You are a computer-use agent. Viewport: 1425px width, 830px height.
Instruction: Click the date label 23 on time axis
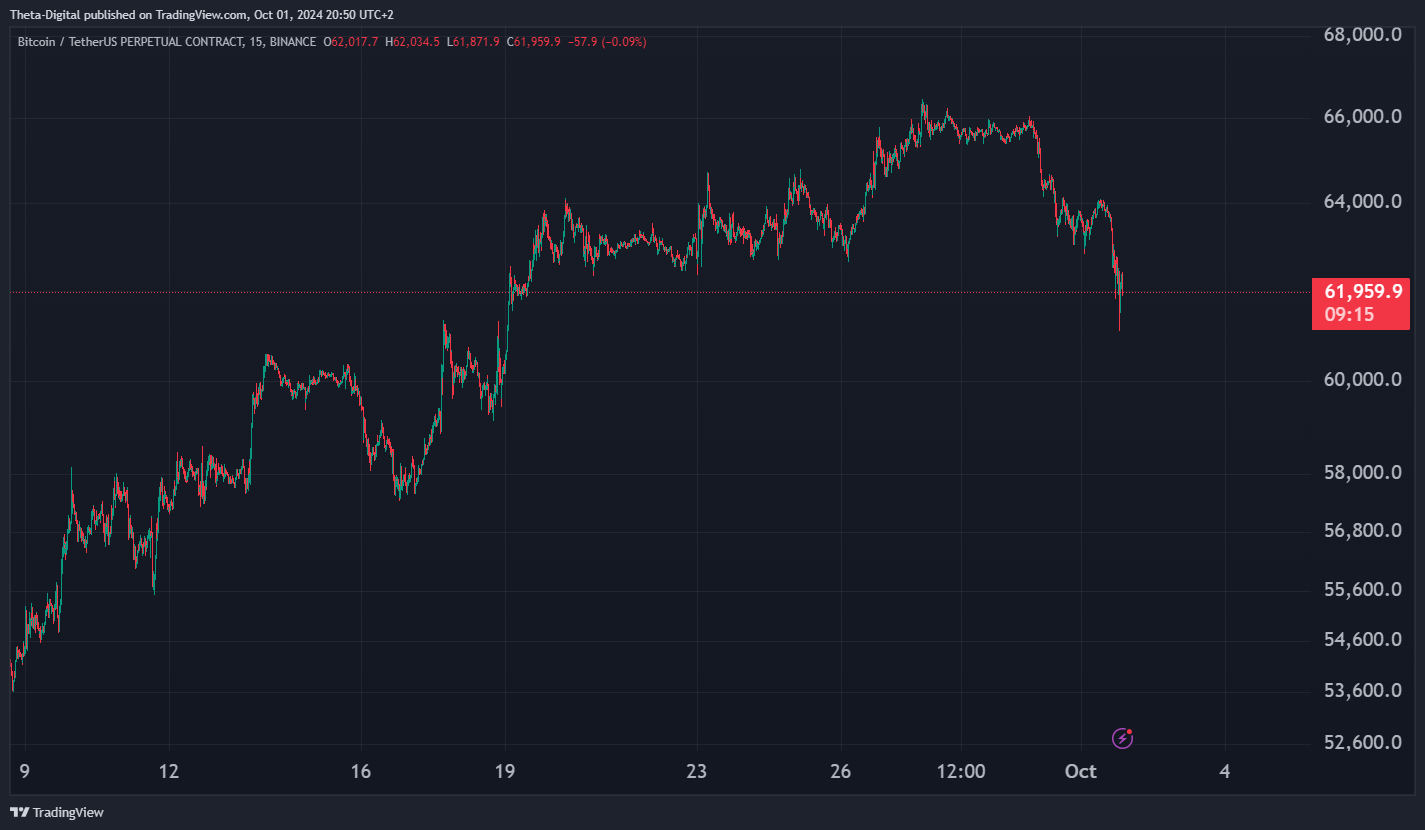coord(697,771)
